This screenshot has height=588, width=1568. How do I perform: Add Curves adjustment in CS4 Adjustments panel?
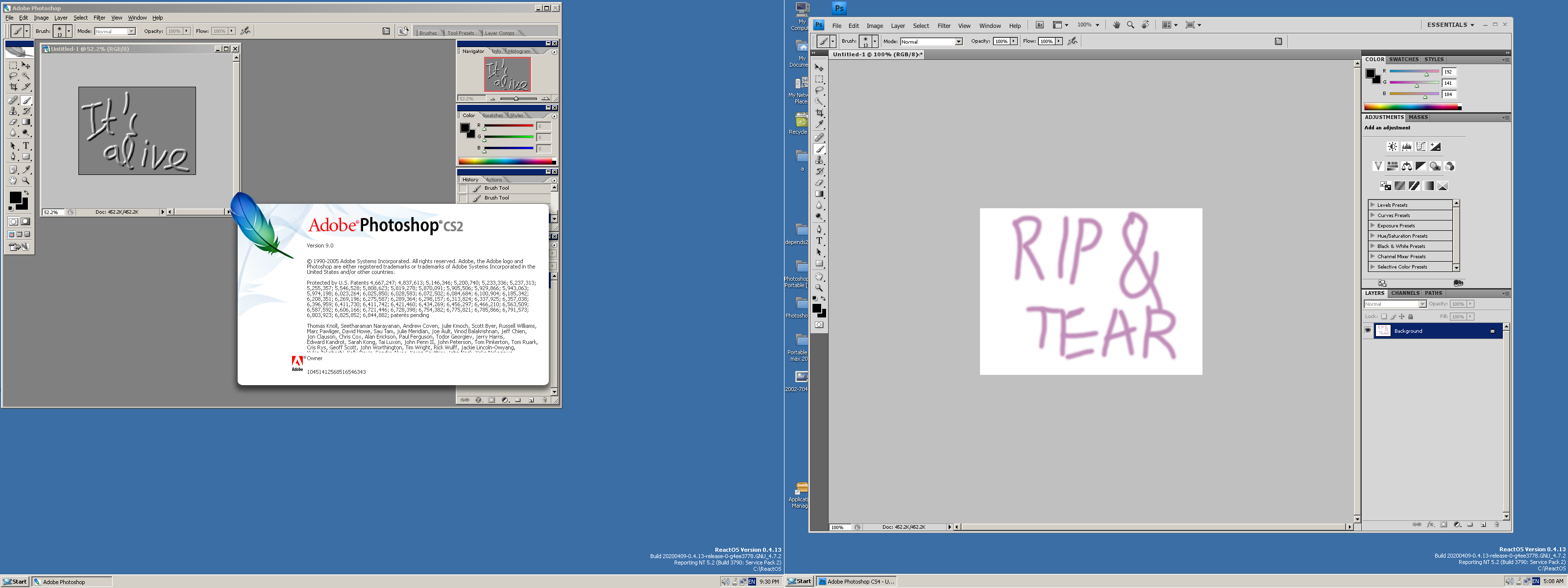[x=1421, y=147]
